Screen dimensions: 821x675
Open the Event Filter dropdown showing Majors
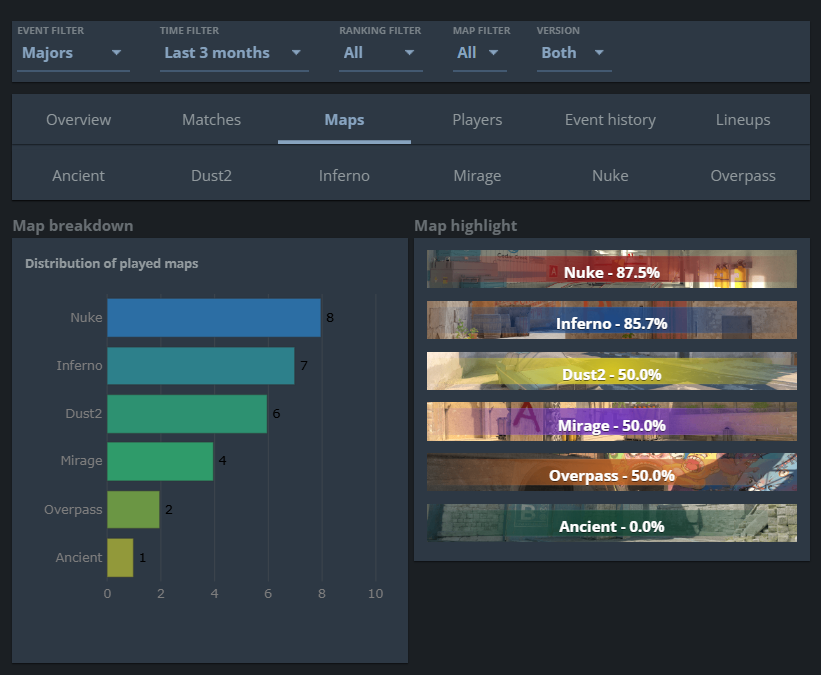tap(73, 53)
